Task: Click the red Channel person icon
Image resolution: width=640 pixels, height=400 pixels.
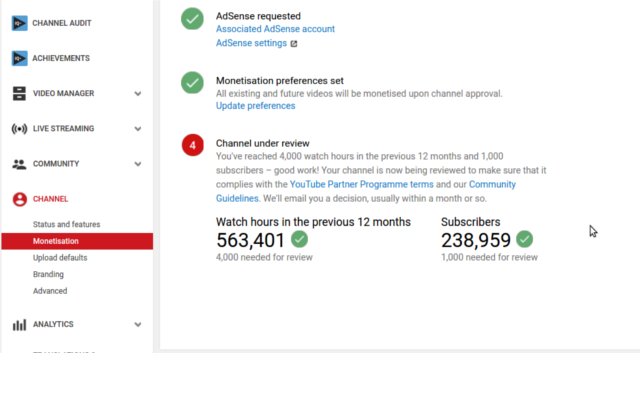Action: (20, 199)
